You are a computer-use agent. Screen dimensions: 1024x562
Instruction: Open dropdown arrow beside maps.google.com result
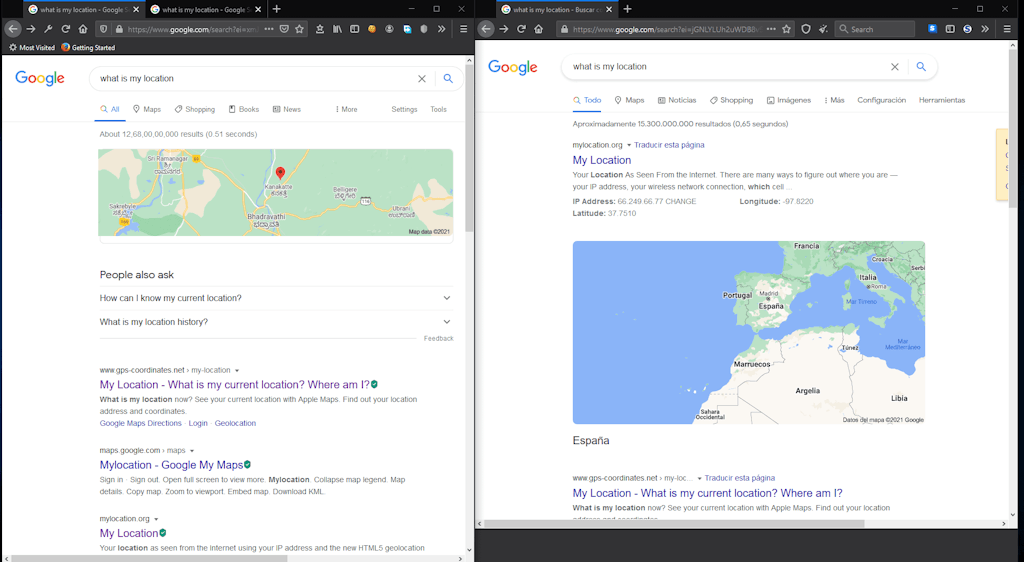[x=192, y=451]
